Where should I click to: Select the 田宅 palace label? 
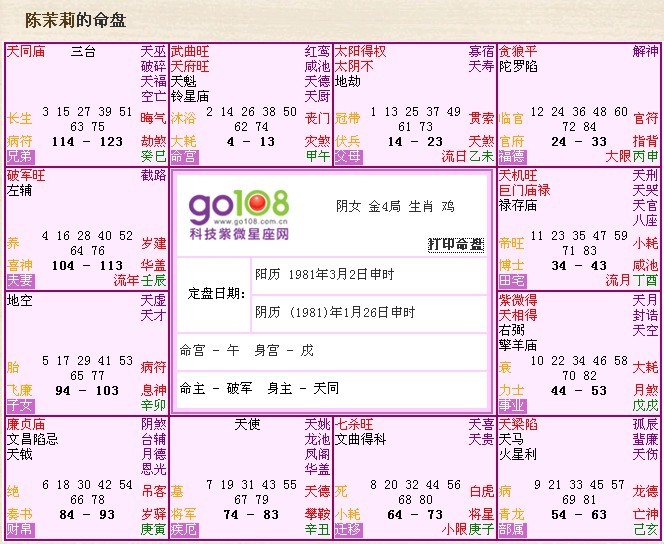[511, 281]
